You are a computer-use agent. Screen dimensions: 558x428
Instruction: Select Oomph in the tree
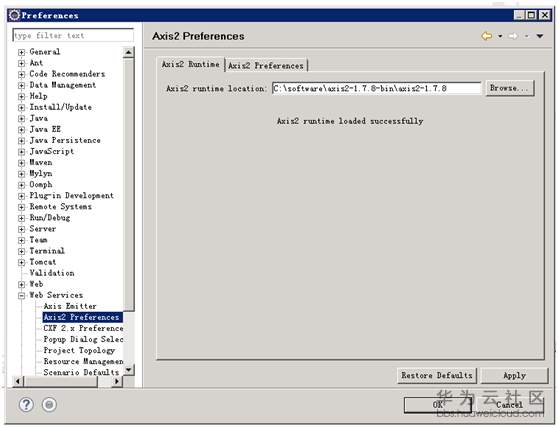coord(41,184)
